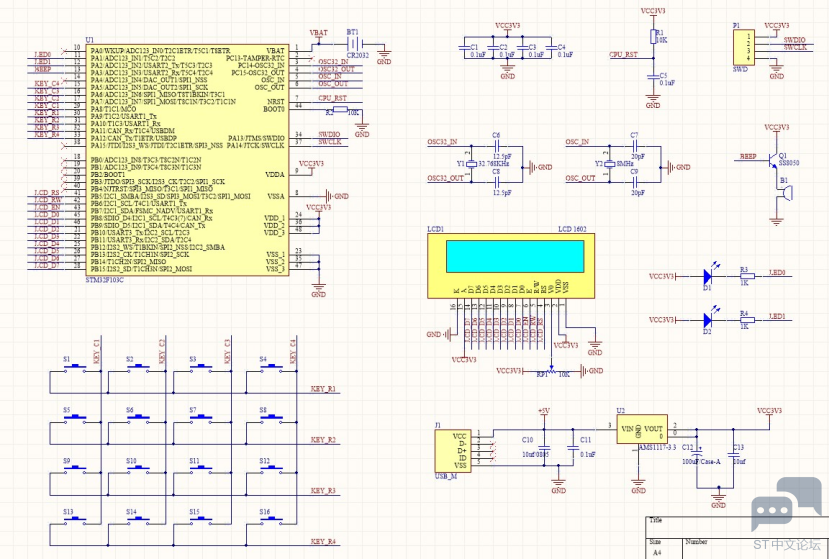Screen dimensions: 830x560
Task: Select resistor R2 on the BOOT0 line
Action: coord(340,110)
